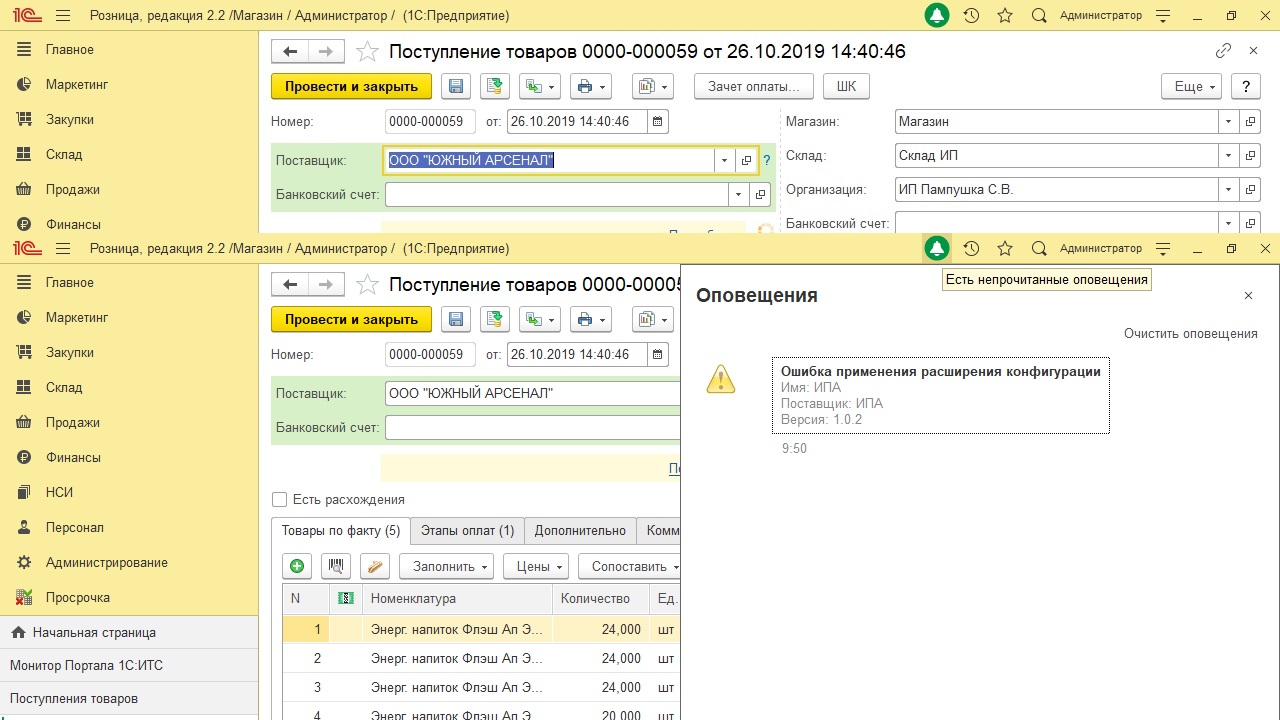
Task: Expand the Магазин dropdown list
Action: 1228,121
